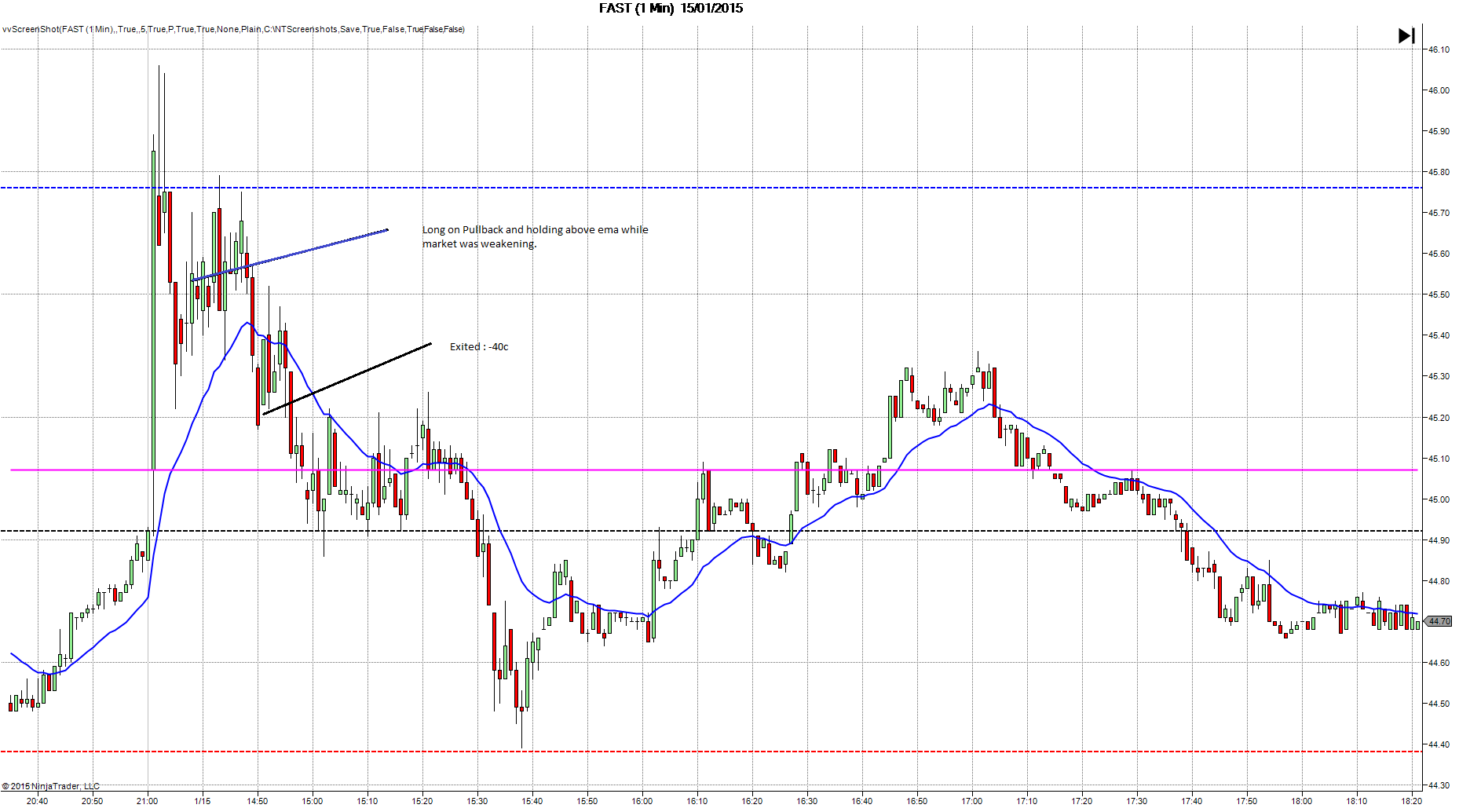Click the 45.80 price axis label
This screenshot has width=1459, height=812.
(1439, 172)
